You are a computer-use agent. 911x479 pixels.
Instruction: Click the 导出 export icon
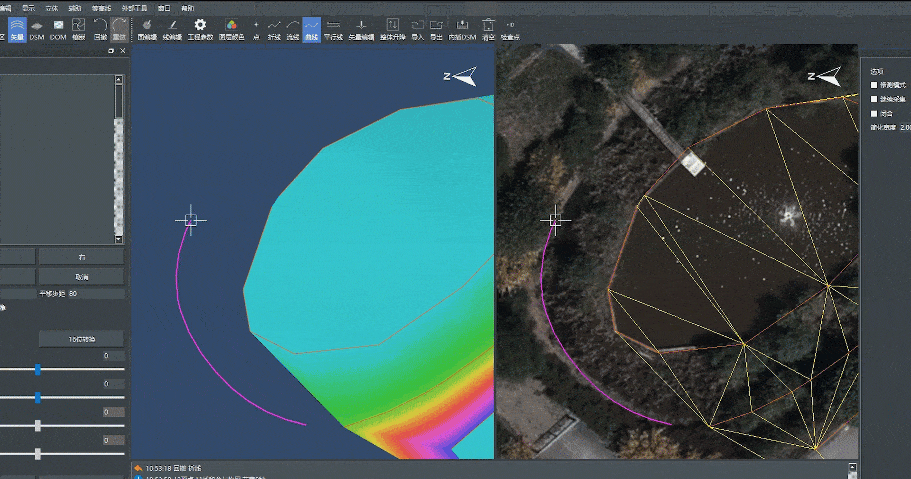click(x=436, y=27)
